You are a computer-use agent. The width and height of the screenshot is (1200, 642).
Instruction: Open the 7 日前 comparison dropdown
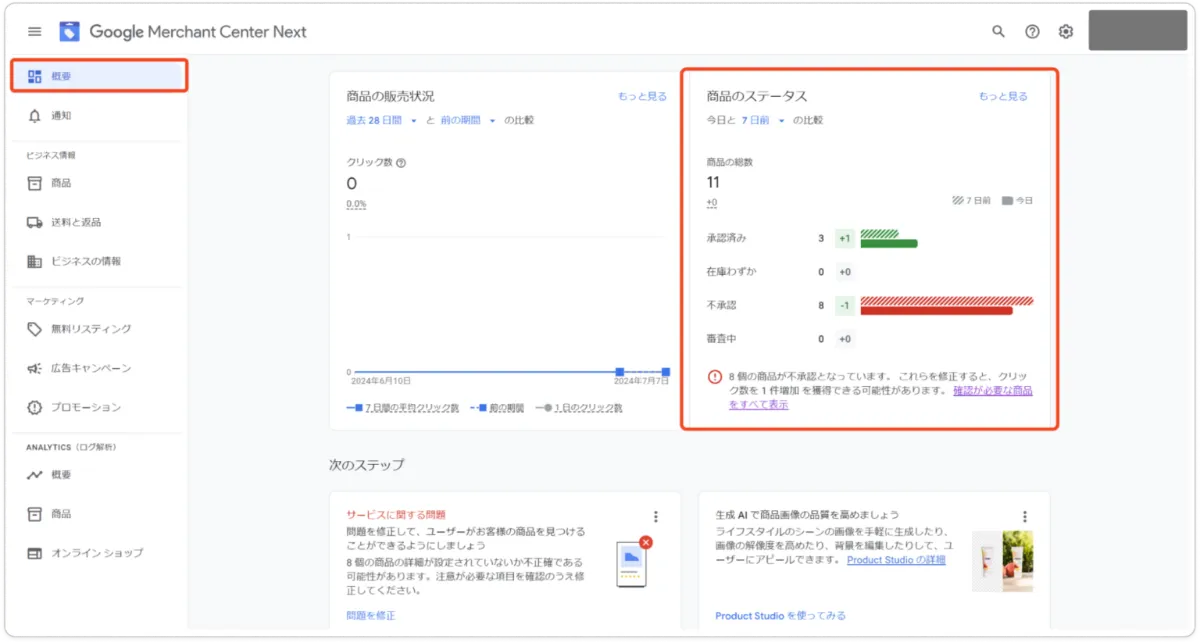(x=763, y=120)
